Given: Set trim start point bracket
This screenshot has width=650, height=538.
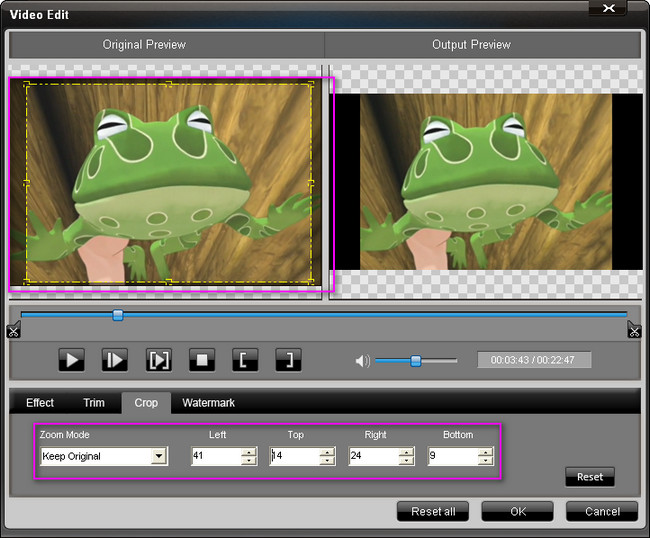Looking at the screenshot, I should point(245,360).
